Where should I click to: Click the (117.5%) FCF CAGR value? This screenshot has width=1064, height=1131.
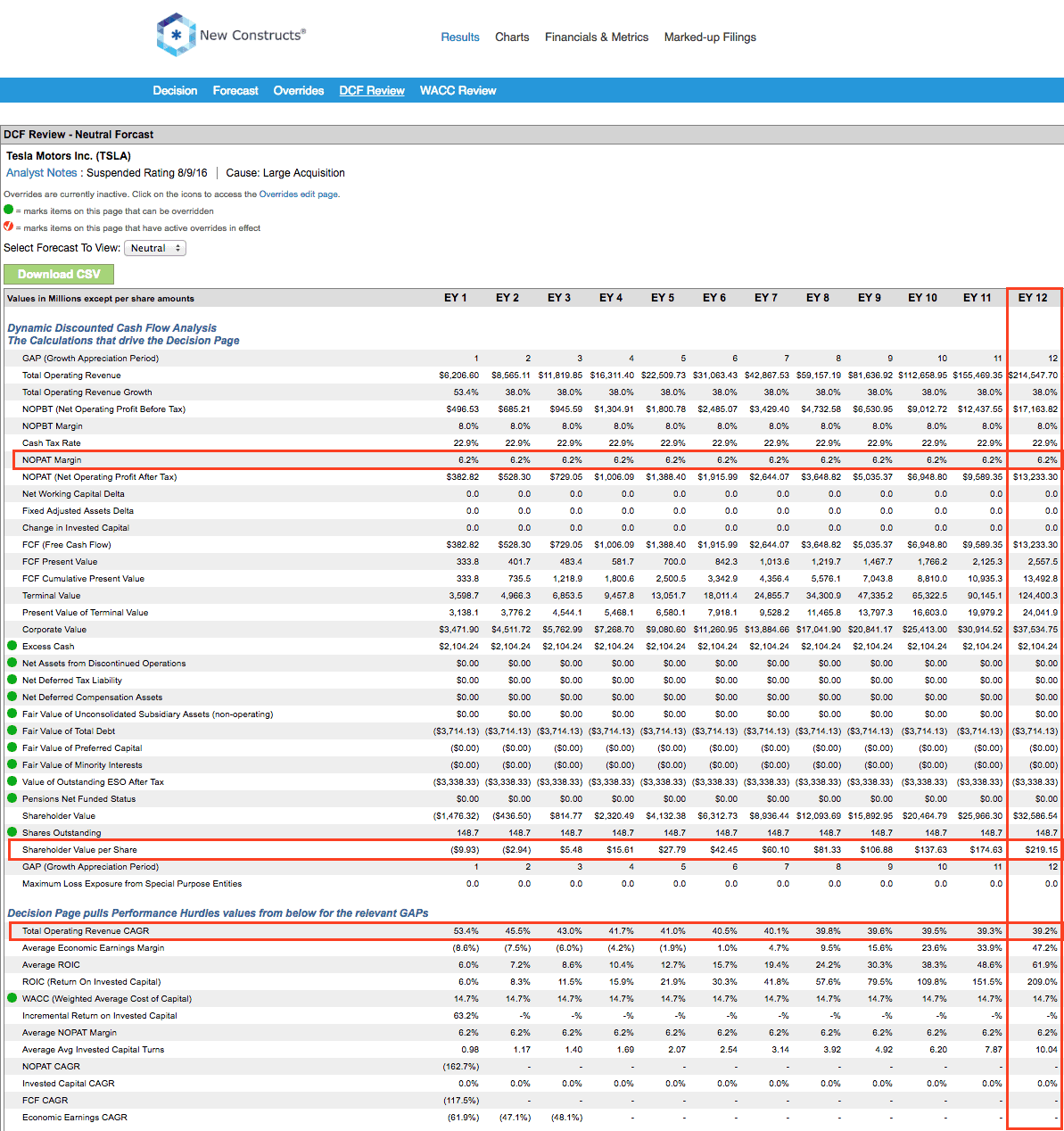[x=461, y=1101]
